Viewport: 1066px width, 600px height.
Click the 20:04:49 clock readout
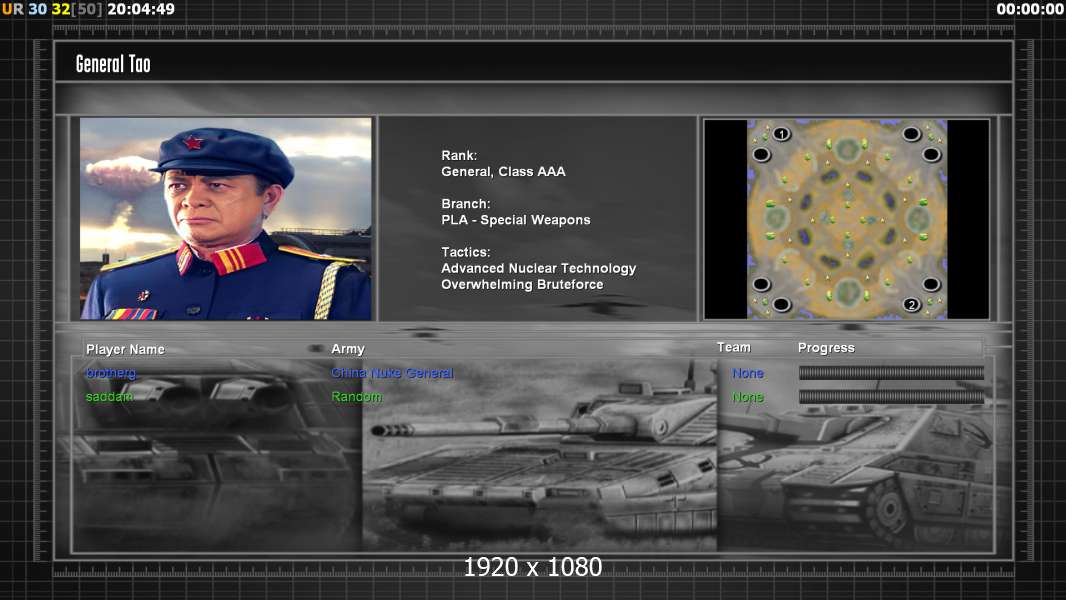click(x=141, y=10)
